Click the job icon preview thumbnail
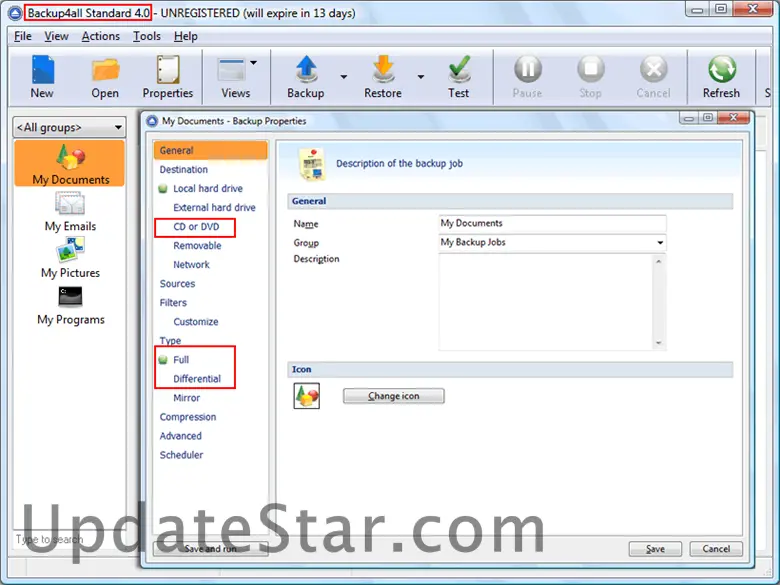 tap(306, 396)
